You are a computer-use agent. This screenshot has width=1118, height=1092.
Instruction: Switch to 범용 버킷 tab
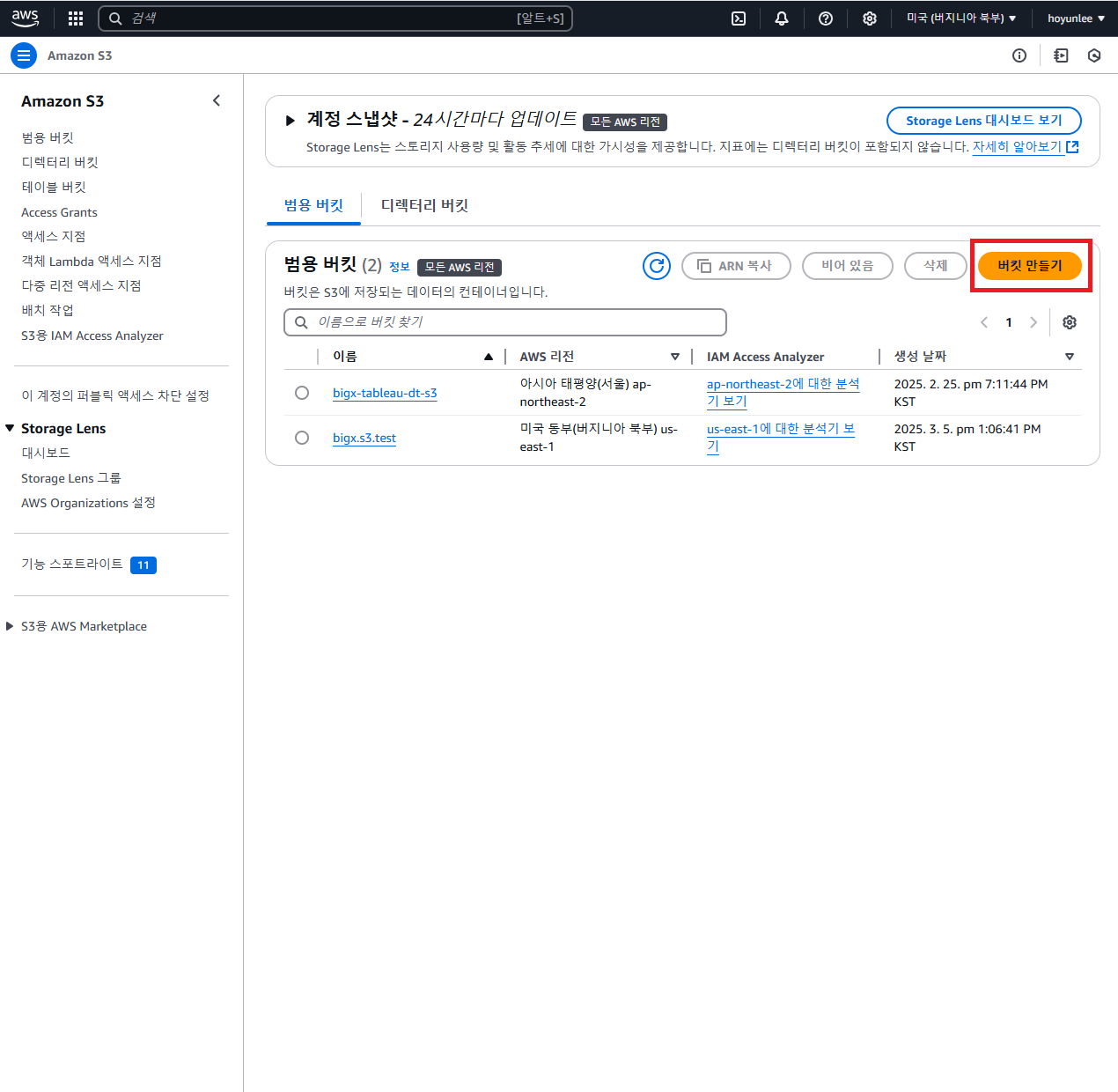click(x=313, y=205)
